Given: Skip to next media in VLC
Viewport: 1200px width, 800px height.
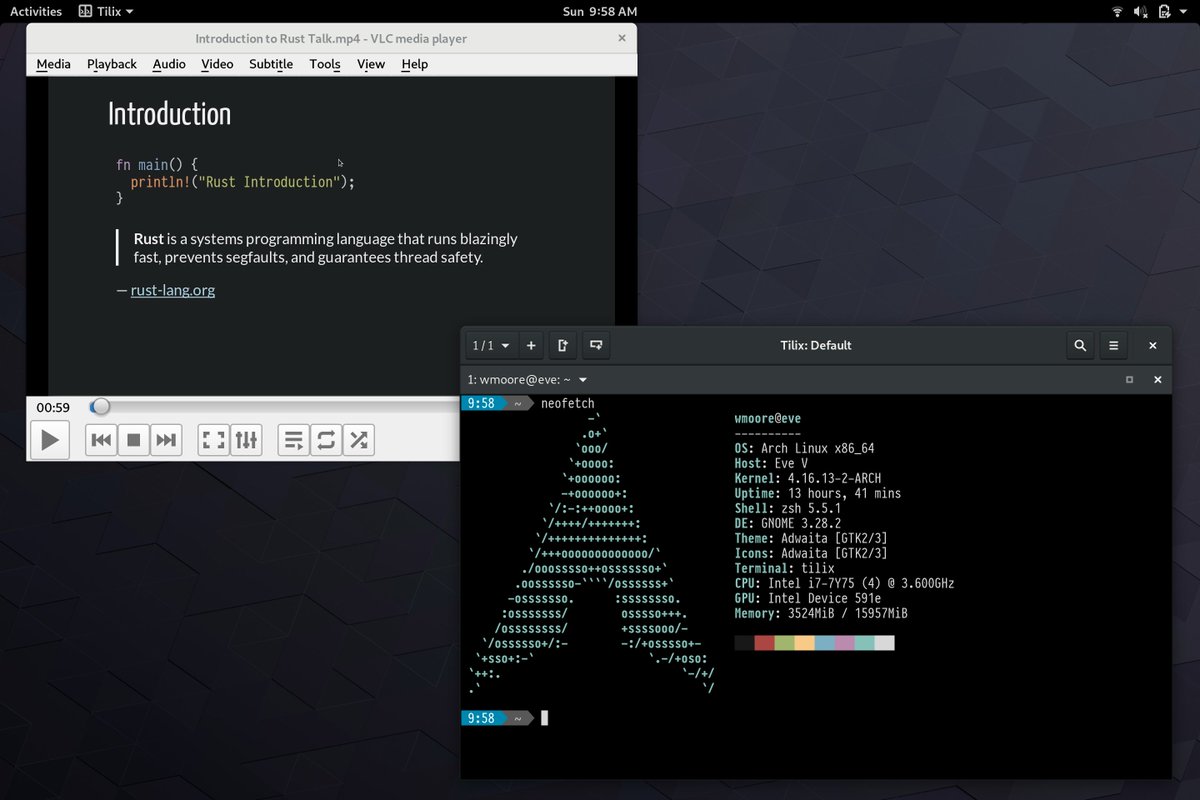Looking at the screenshot, I should tap(166, 439).
